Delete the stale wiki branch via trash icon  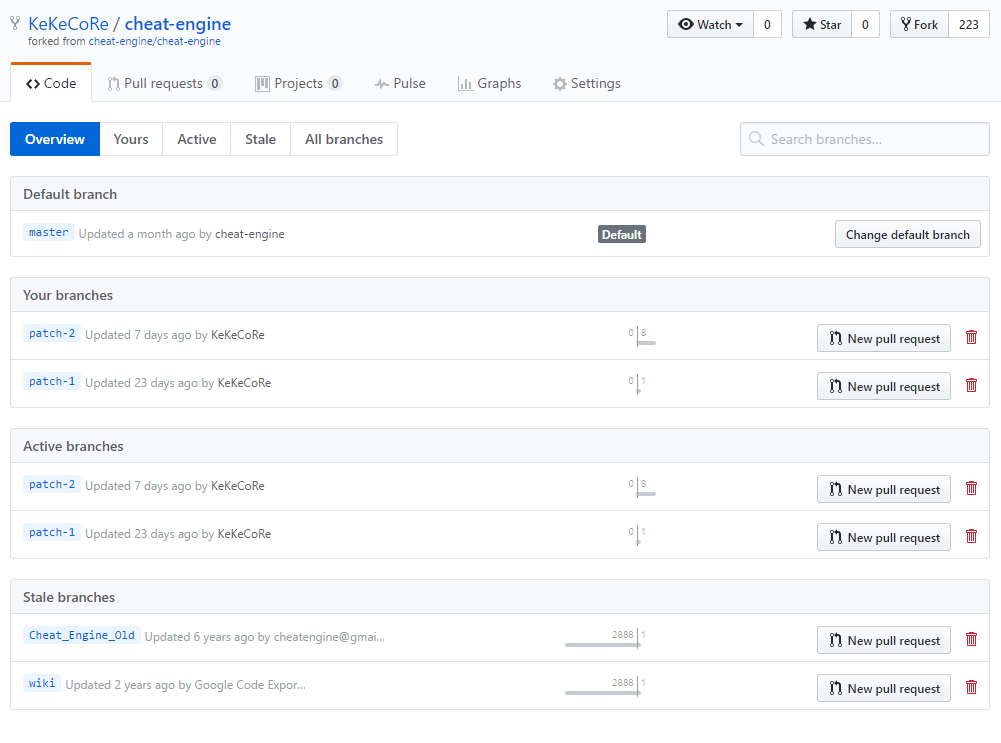coord(971,687)
